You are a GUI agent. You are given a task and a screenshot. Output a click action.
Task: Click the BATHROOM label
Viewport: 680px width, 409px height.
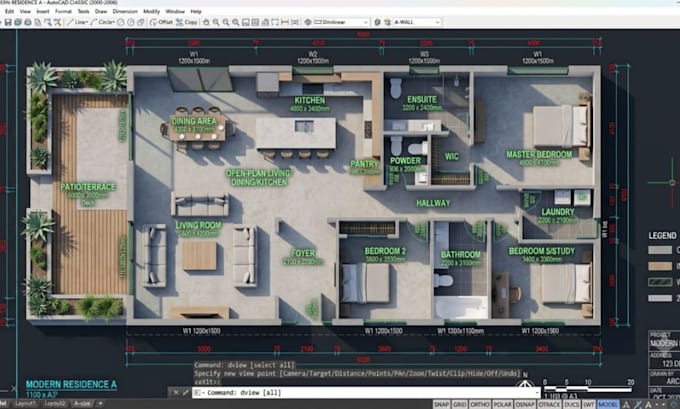pyautogui.click(x=461, y=255)
